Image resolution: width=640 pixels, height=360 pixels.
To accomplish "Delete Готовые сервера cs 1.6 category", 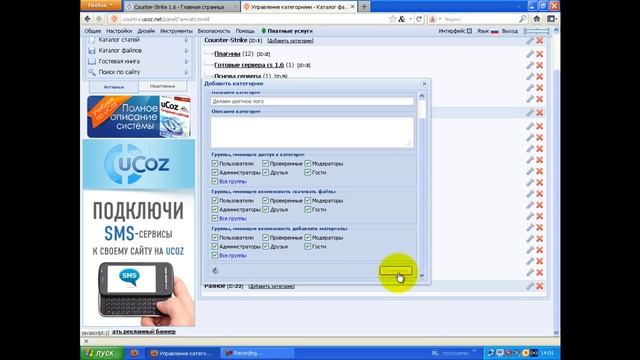I will click(x=540, y=65).
